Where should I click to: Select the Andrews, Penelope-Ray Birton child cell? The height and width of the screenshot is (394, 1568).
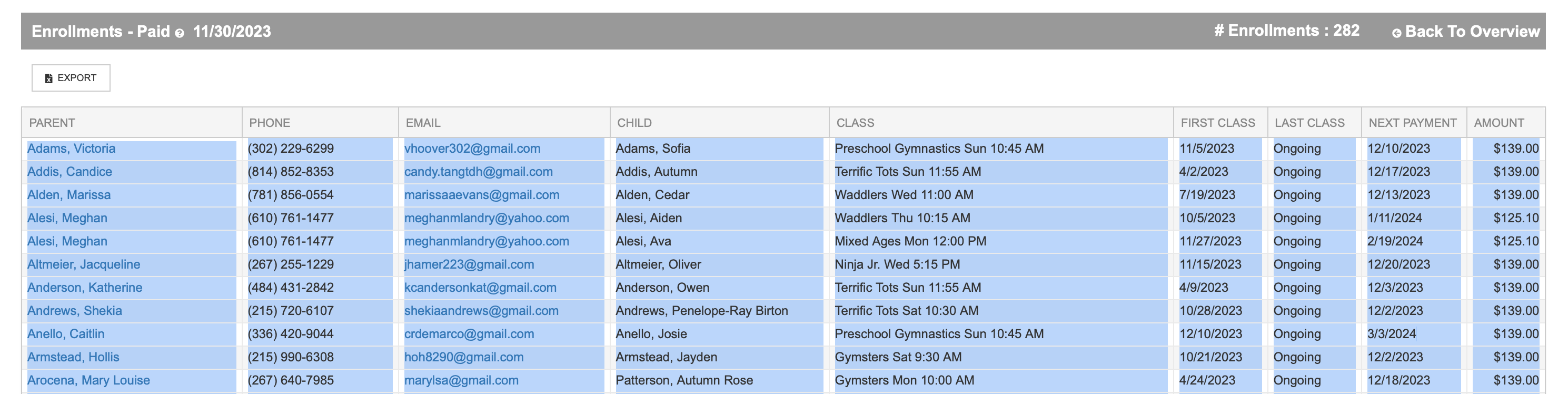[x=701, y=311]
